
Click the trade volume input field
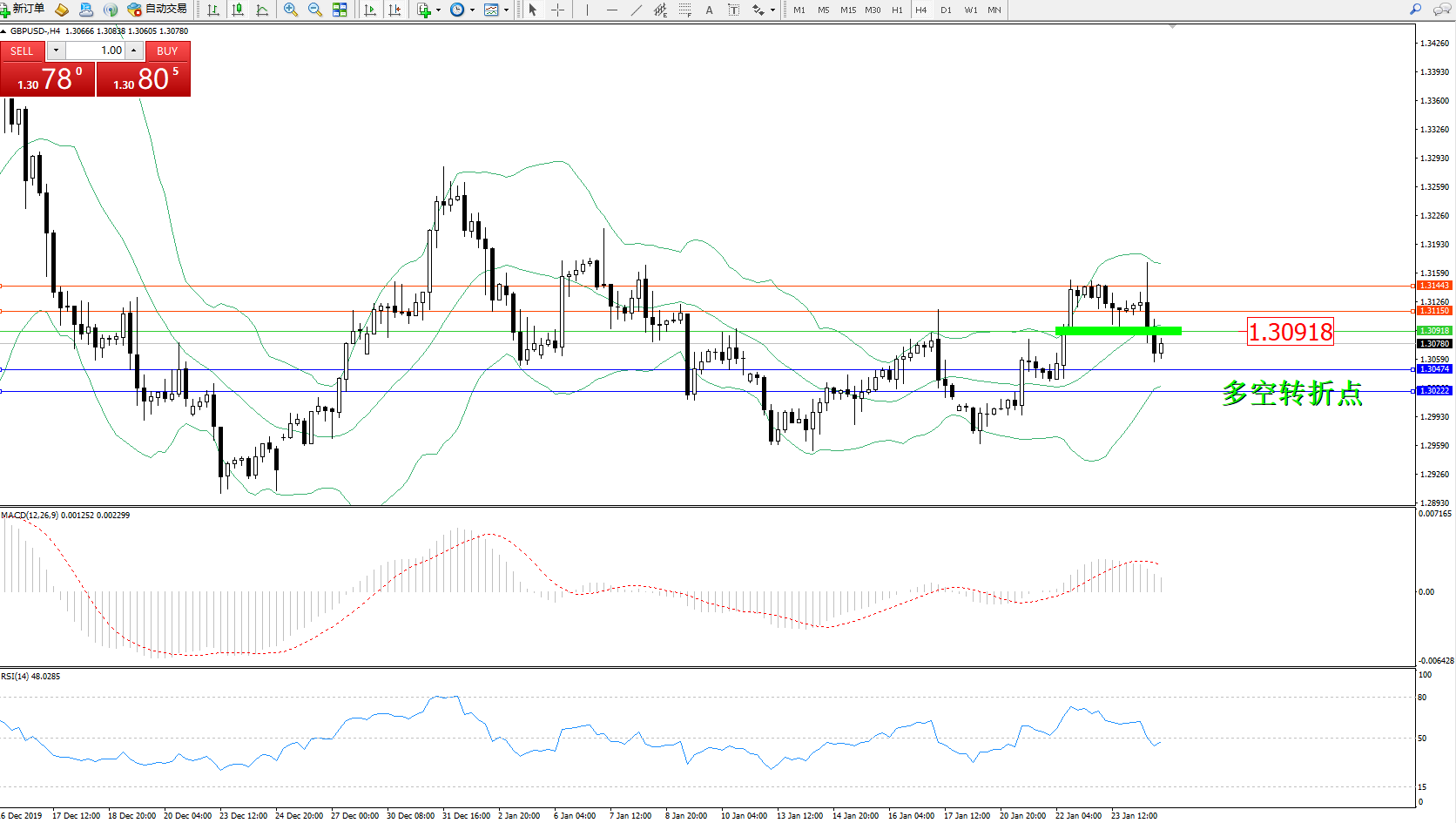pyautogui.click(x=96, y=51)
